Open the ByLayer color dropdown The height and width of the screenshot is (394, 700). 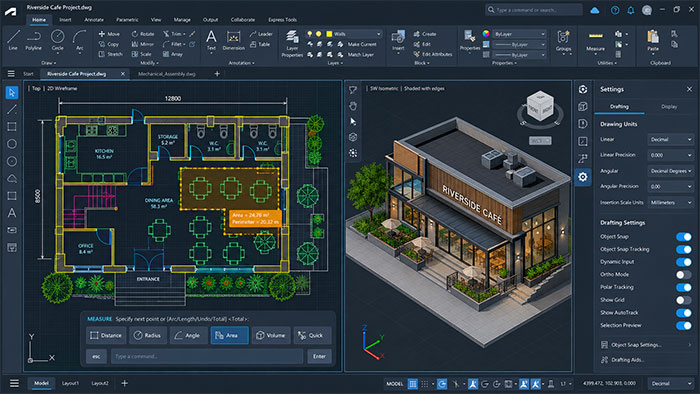click(519, 34)
